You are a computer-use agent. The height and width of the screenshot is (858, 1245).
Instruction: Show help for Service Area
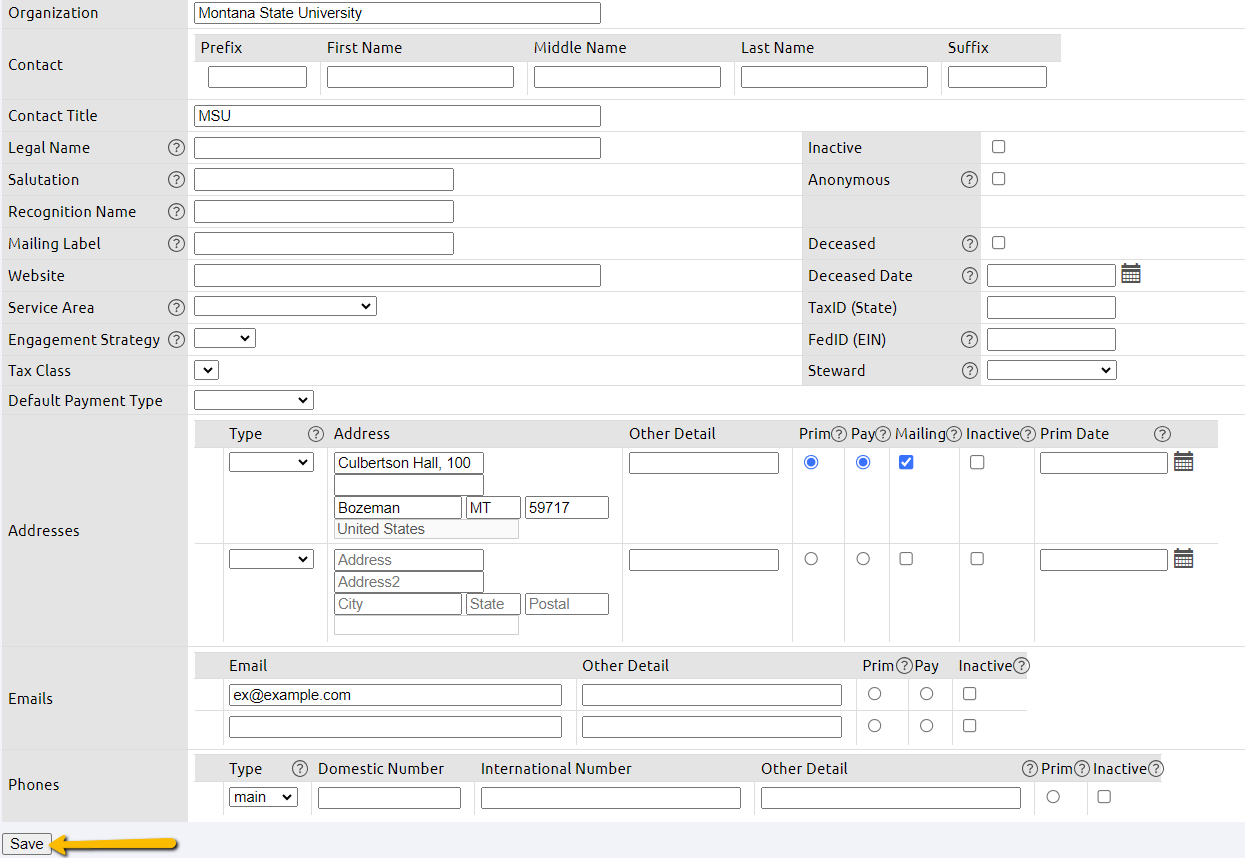click(176, 308)
